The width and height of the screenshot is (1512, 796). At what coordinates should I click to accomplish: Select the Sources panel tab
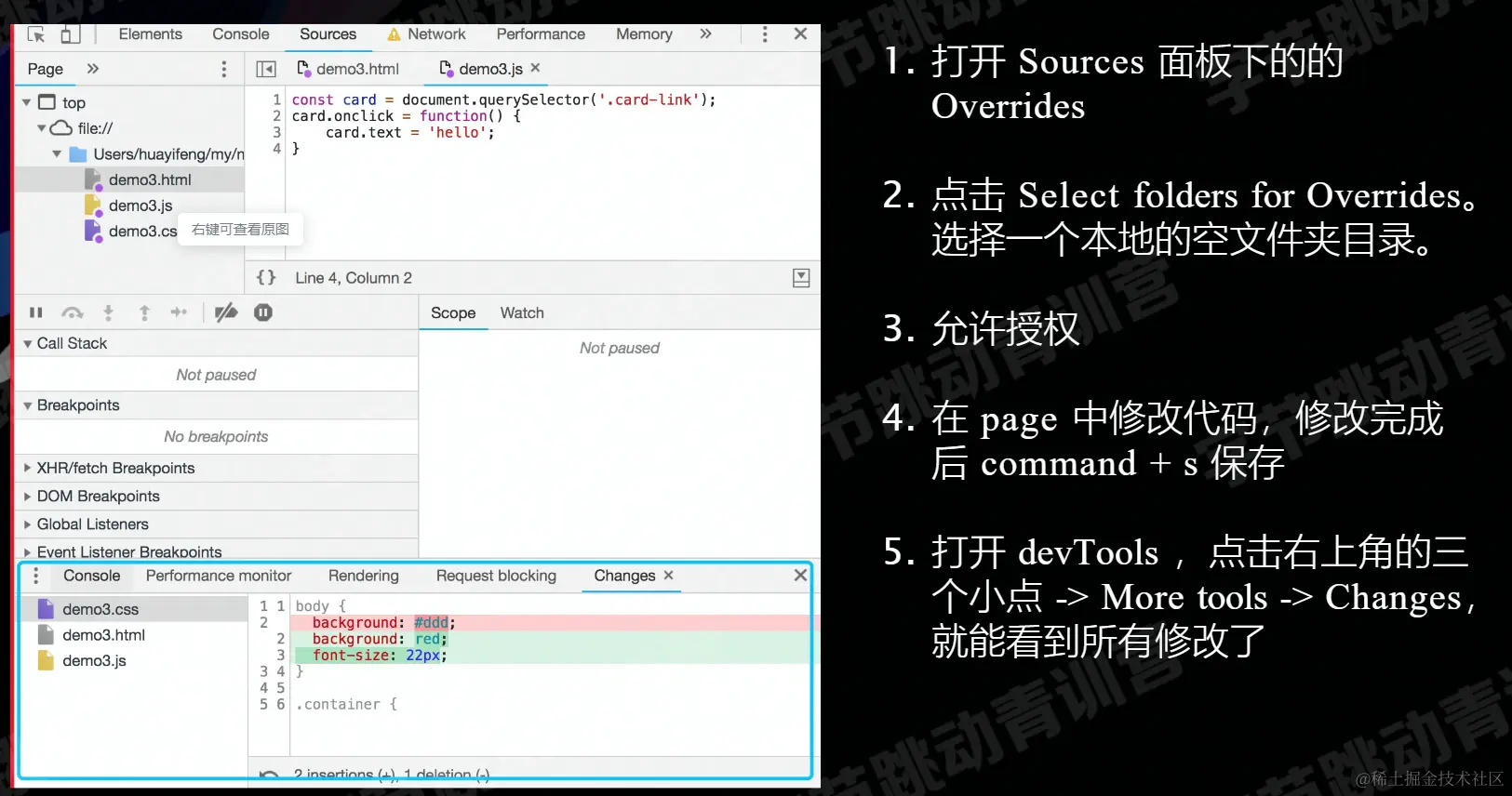(328, 34)
